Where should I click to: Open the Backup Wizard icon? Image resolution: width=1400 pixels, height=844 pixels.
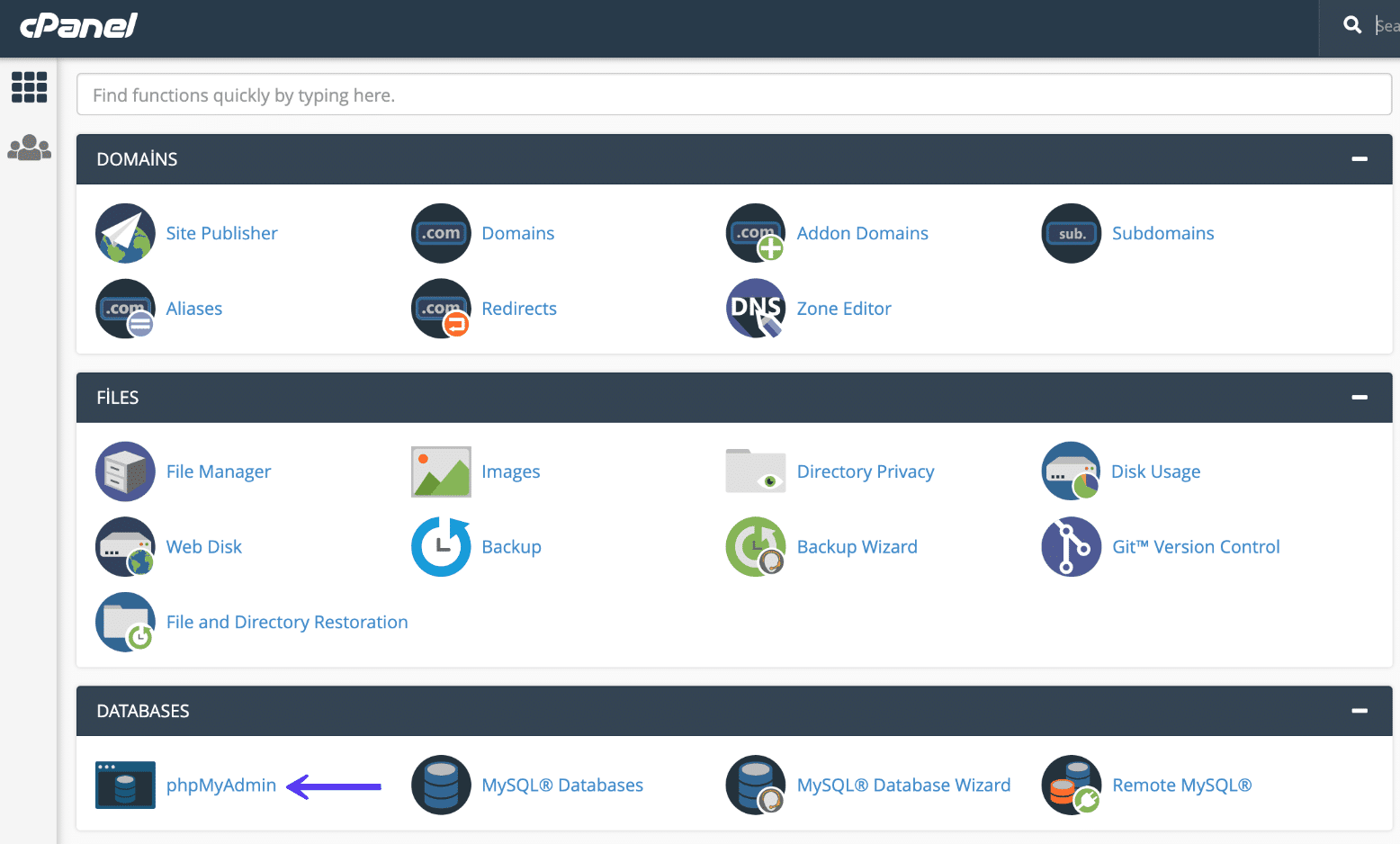click(x=755, y=546)
